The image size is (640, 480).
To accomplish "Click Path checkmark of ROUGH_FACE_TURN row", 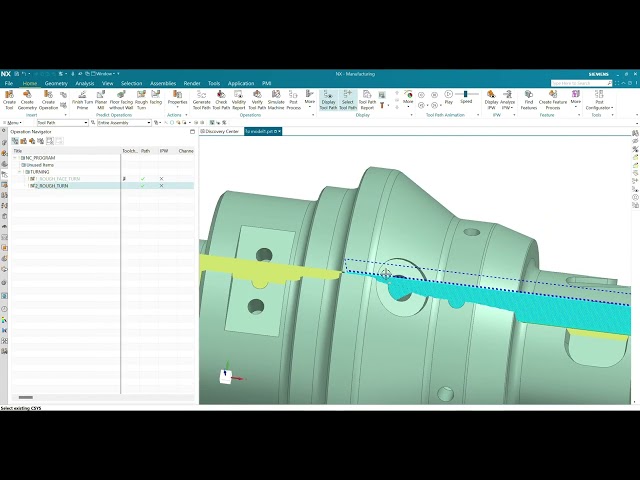I will click(142, 179).
